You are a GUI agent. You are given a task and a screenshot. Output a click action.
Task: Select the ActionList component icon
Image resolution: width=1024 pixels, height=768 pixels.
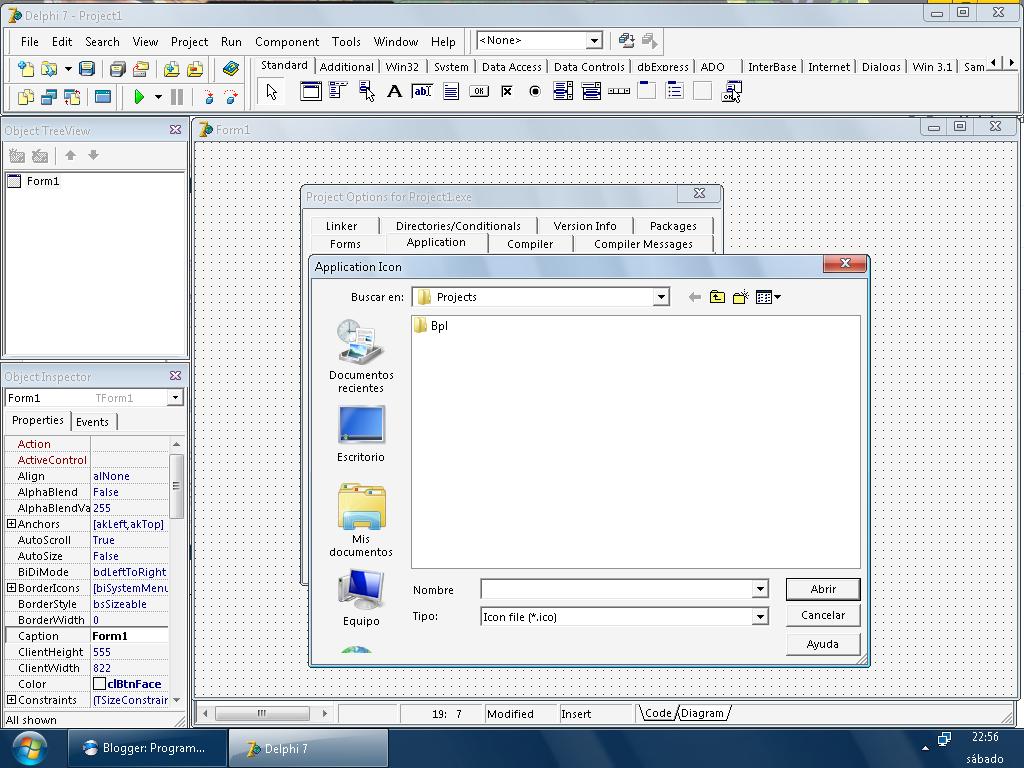[731, 91]
